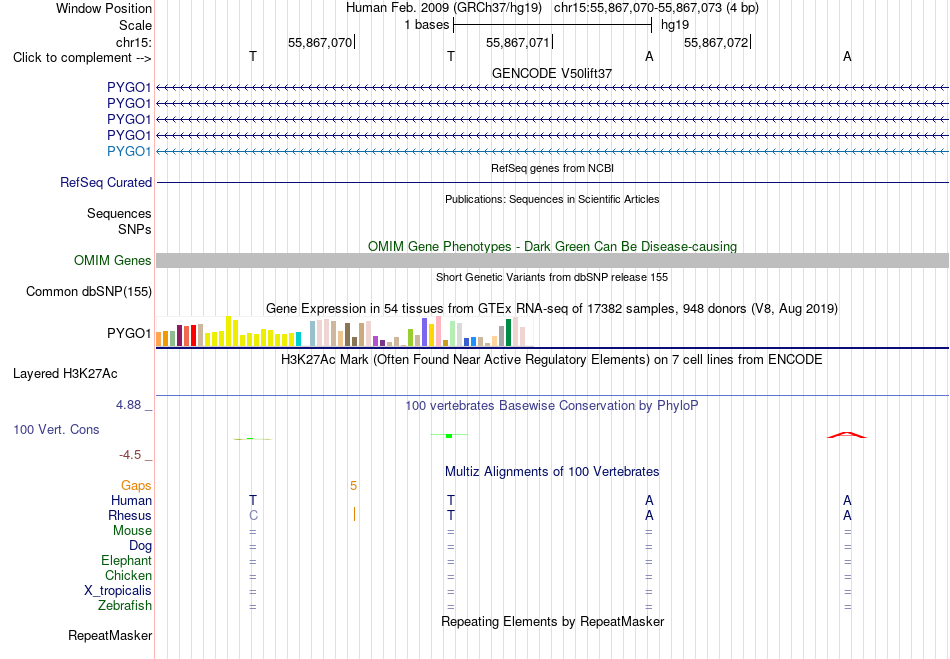The image size is (950, 659).
Task: Open 'Common dbSNP(155)' track label
Action: pos(88,291)
